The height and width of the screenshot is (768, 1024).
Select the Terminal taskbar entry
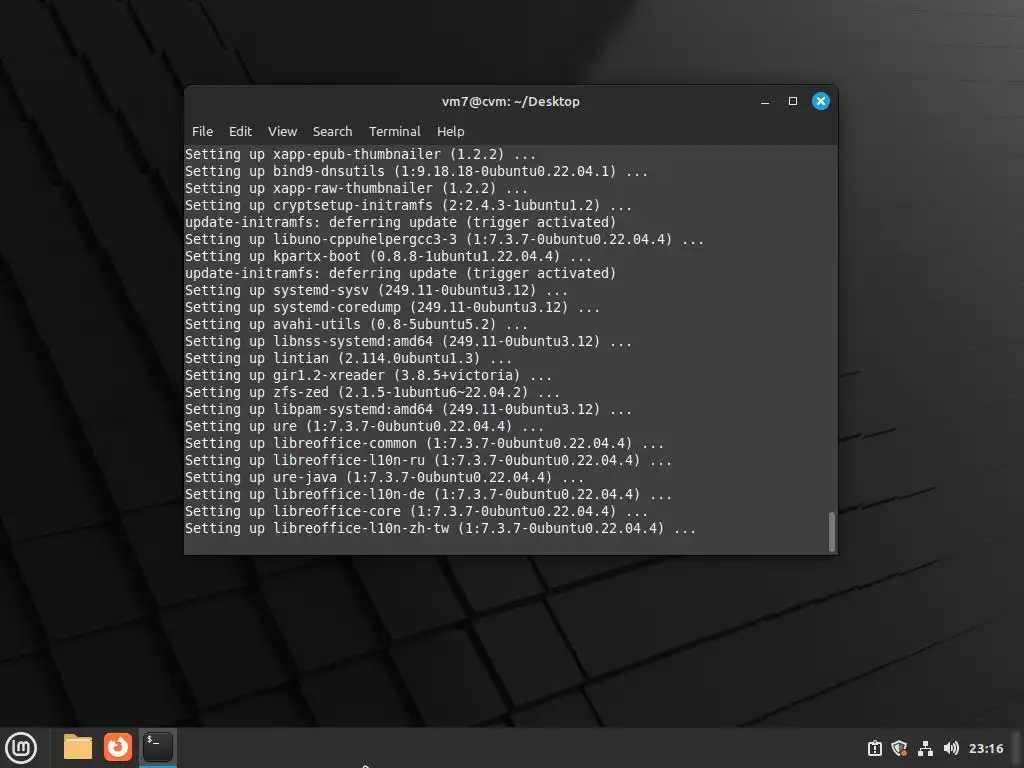(x=157, y=747)
